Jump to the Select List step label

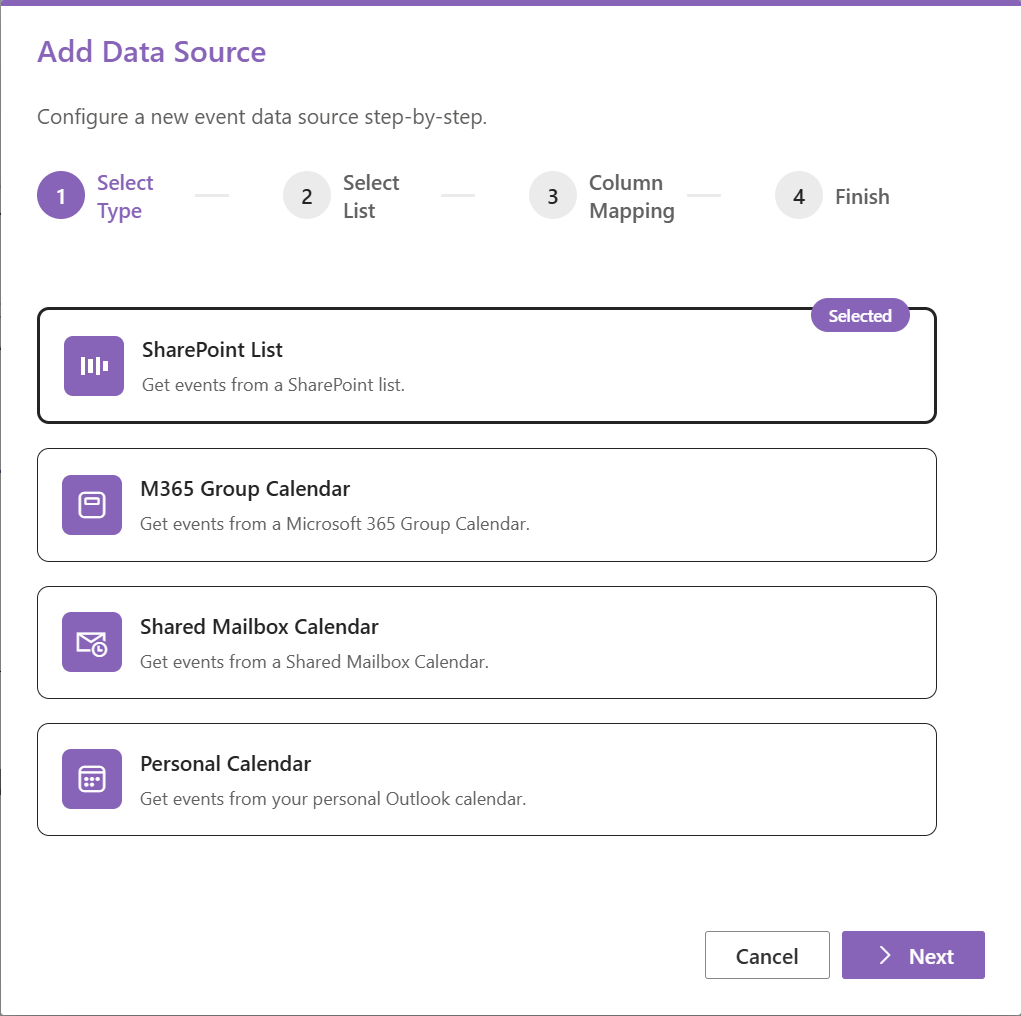pyautogui.click(x=371, y=197)
